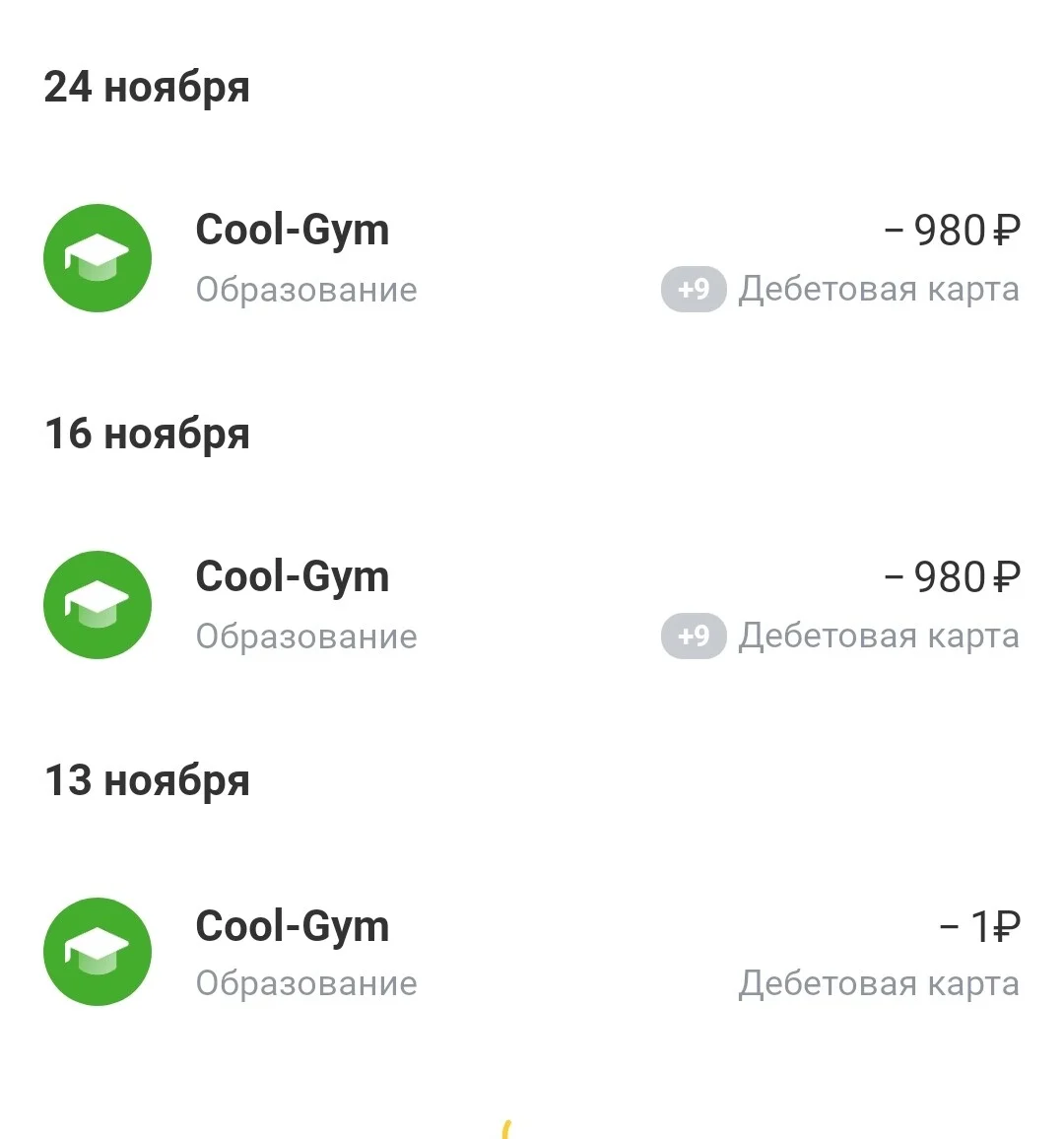Screen dimensions: 1064x1139
Task: Open the Cool-Gym title under 24 ноября
Action: tap(292, 231)
